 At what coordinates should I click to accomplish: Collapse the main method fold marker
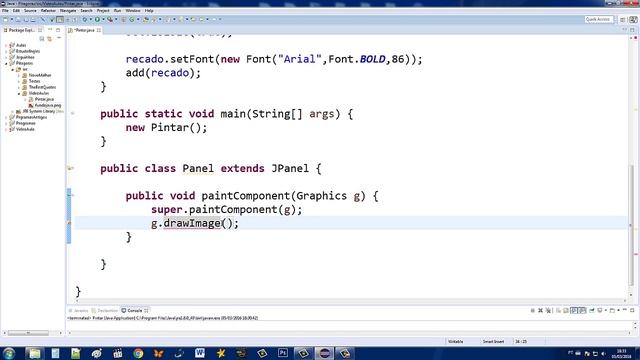pos(72,113)
